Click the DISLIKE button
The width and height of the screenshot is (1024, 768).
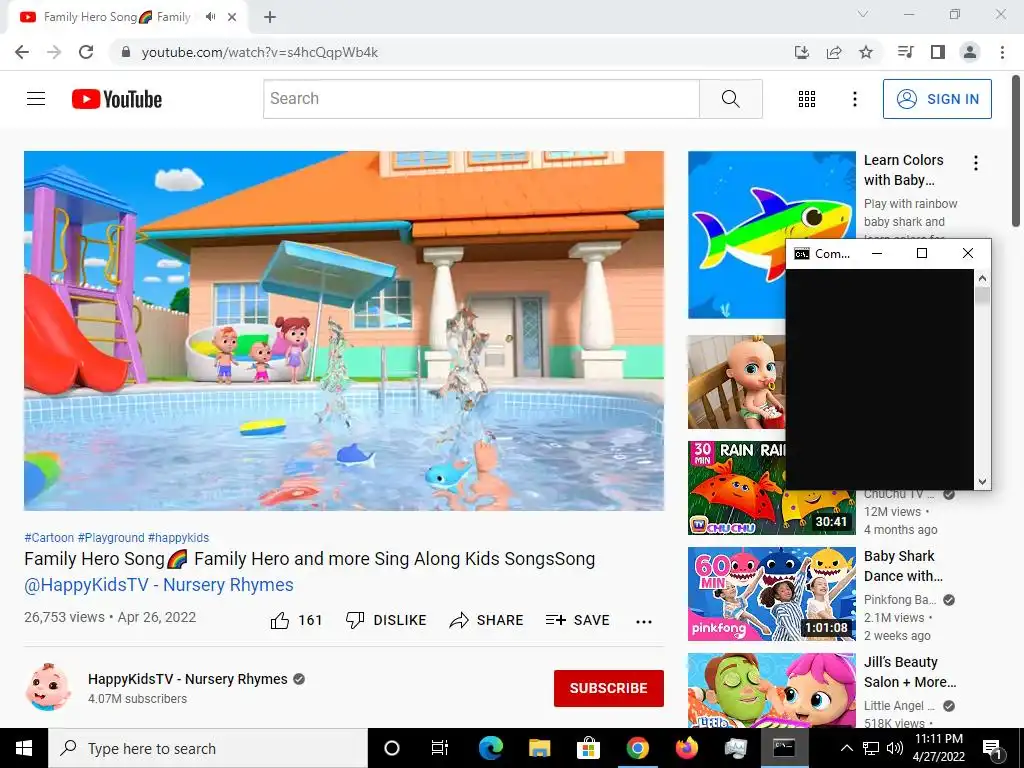pos(385,620)
